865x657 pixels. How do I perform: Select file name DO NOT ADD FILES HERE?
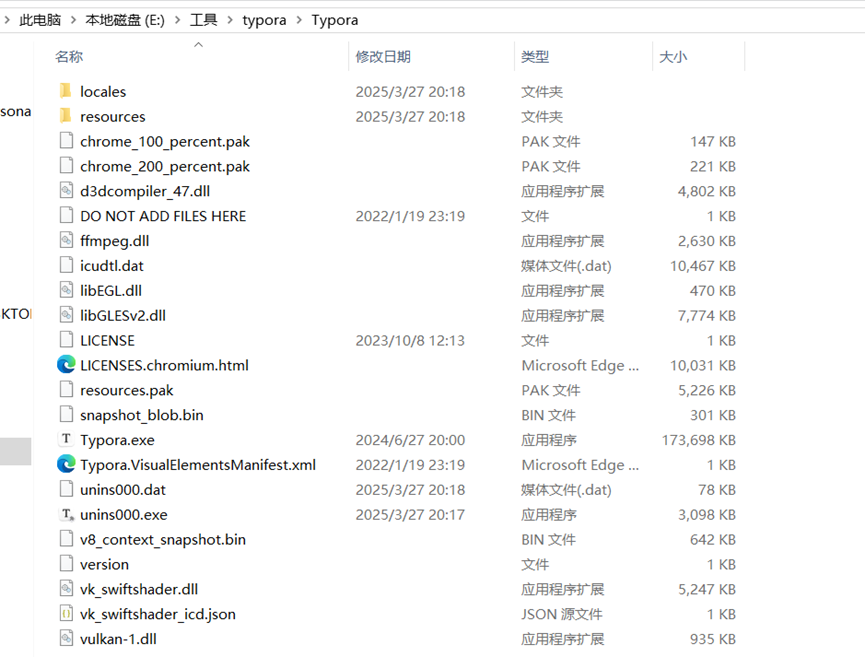tap(163, 216)
